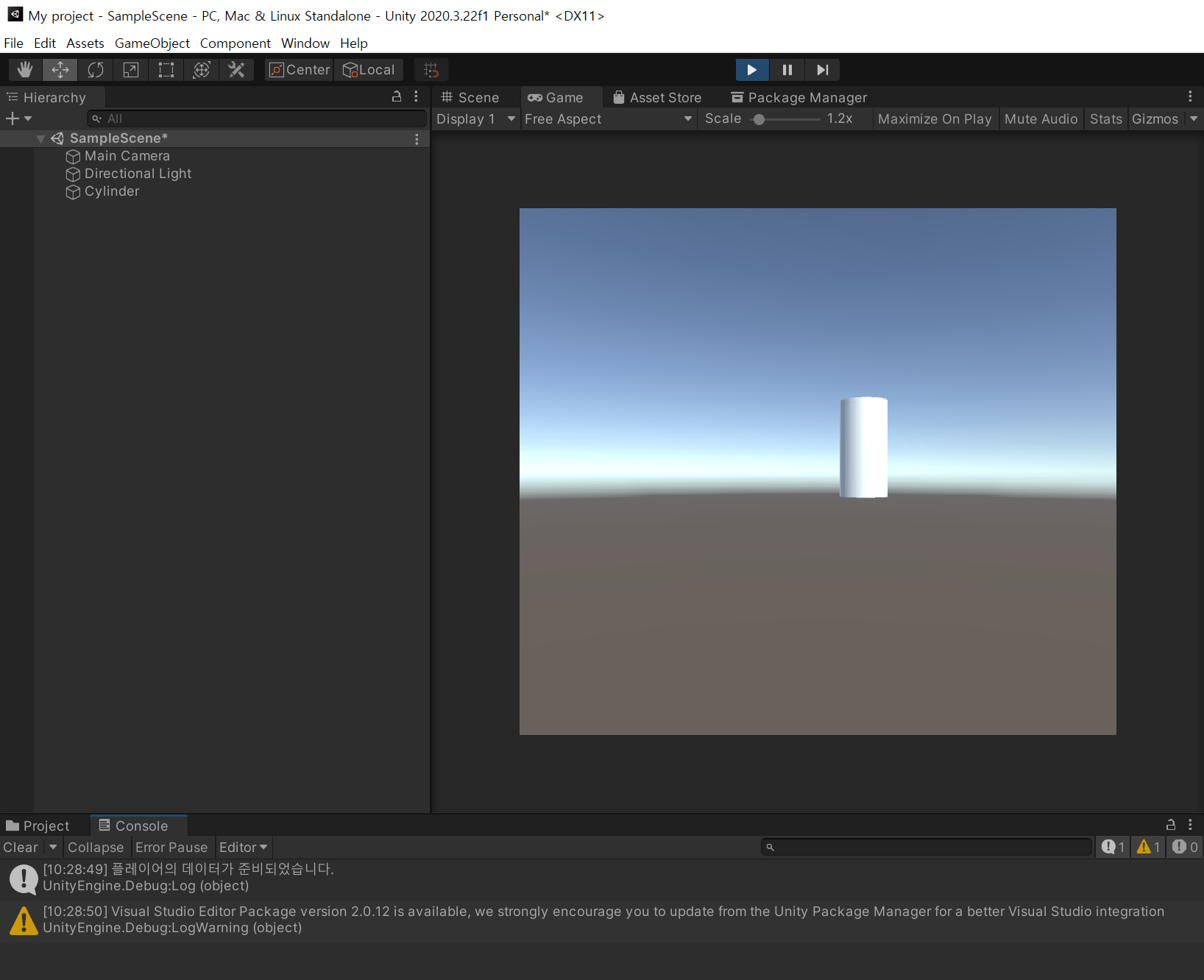
Task: Open the Gizmos dropdown arrow
Action: (x=1194, y=118)
